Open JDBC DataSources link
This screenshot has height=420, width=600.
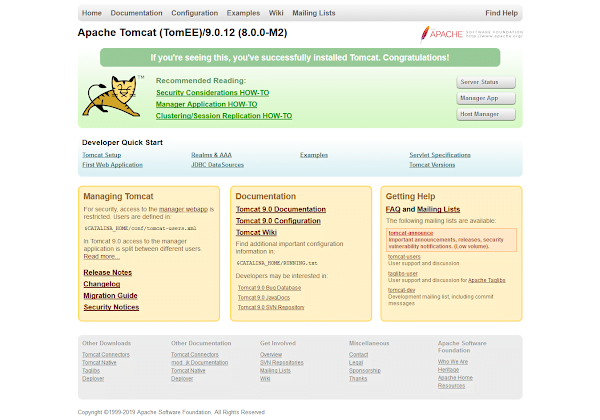(218, 165)
